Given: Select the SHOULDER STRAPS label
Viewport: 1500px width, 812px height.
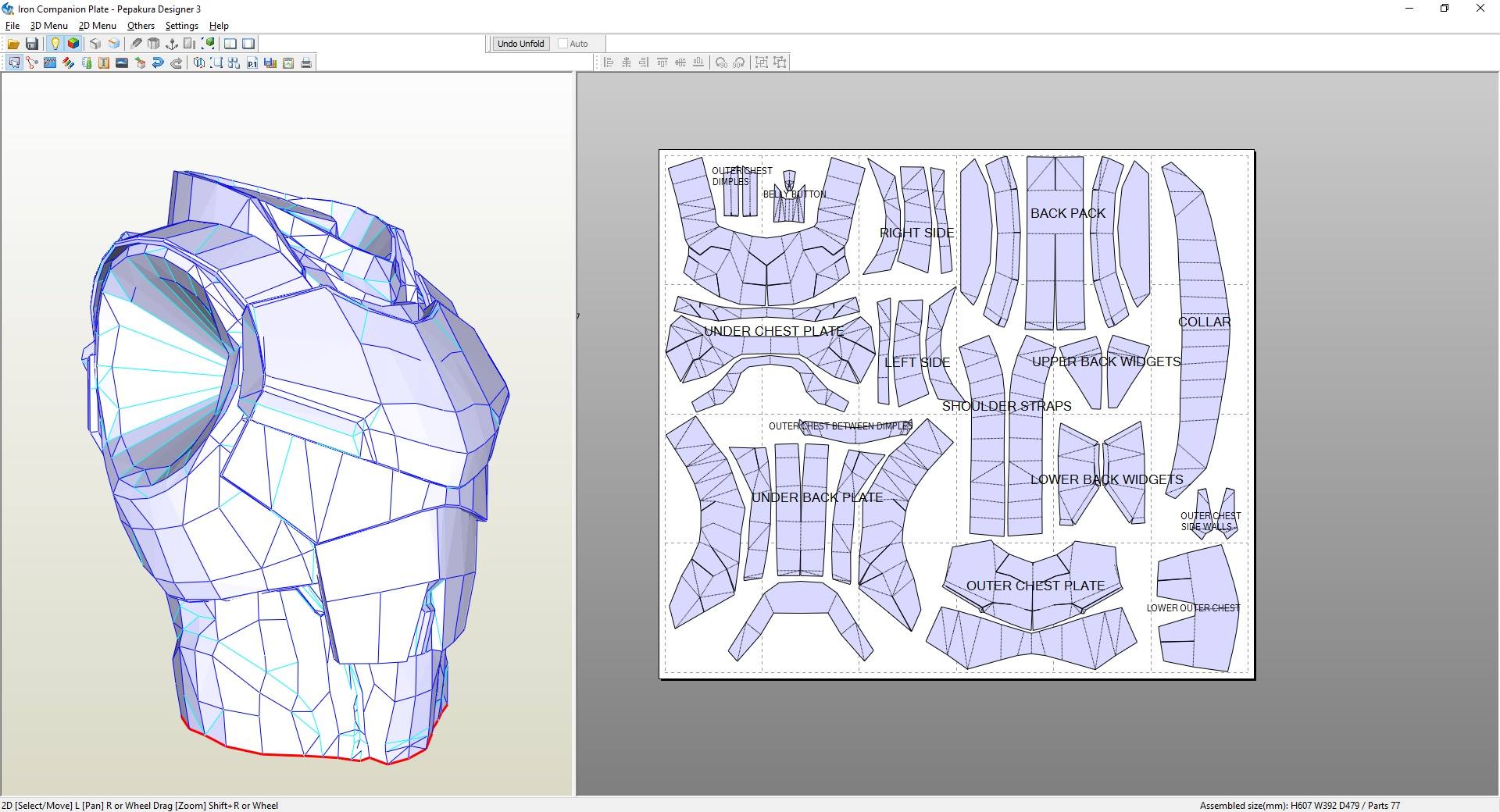Looking at the screenshot, I should [1007, 406].
